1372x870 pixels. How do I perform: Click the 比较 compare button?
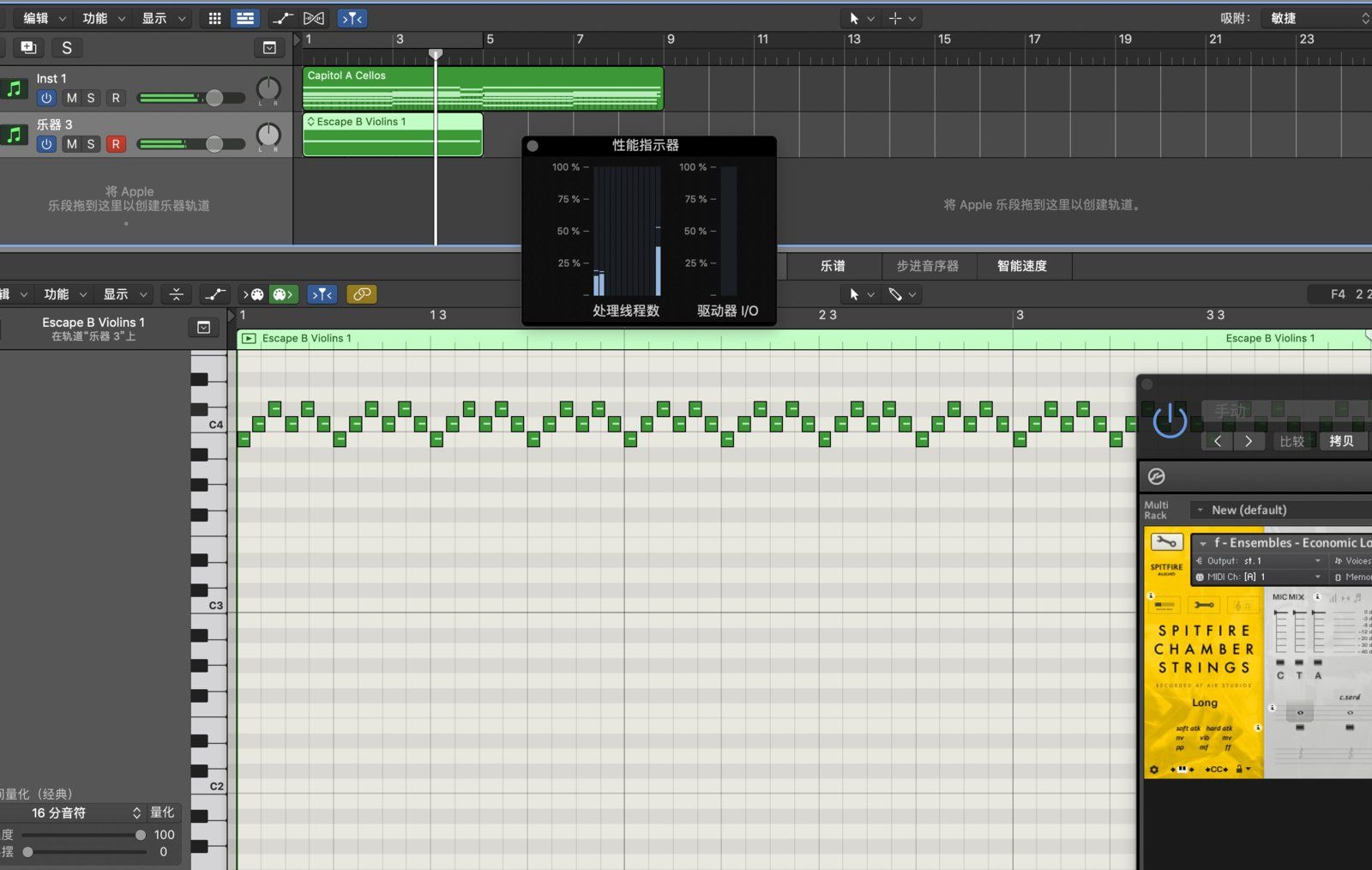(x=1291, y=441)
